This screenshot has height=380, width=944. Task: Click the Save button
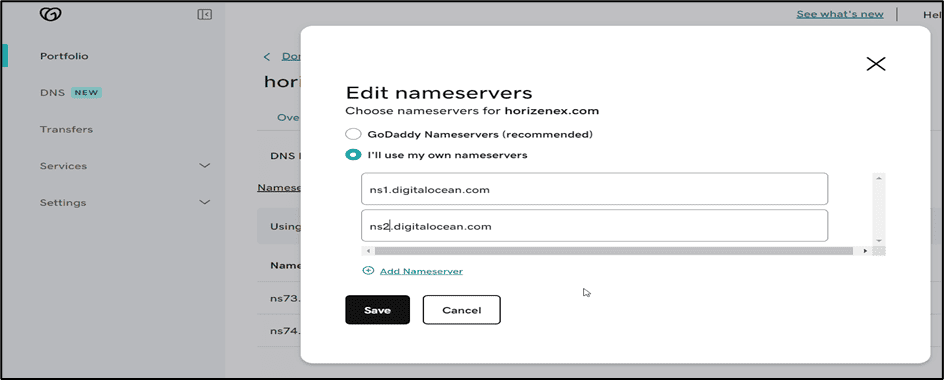[377, 310]
